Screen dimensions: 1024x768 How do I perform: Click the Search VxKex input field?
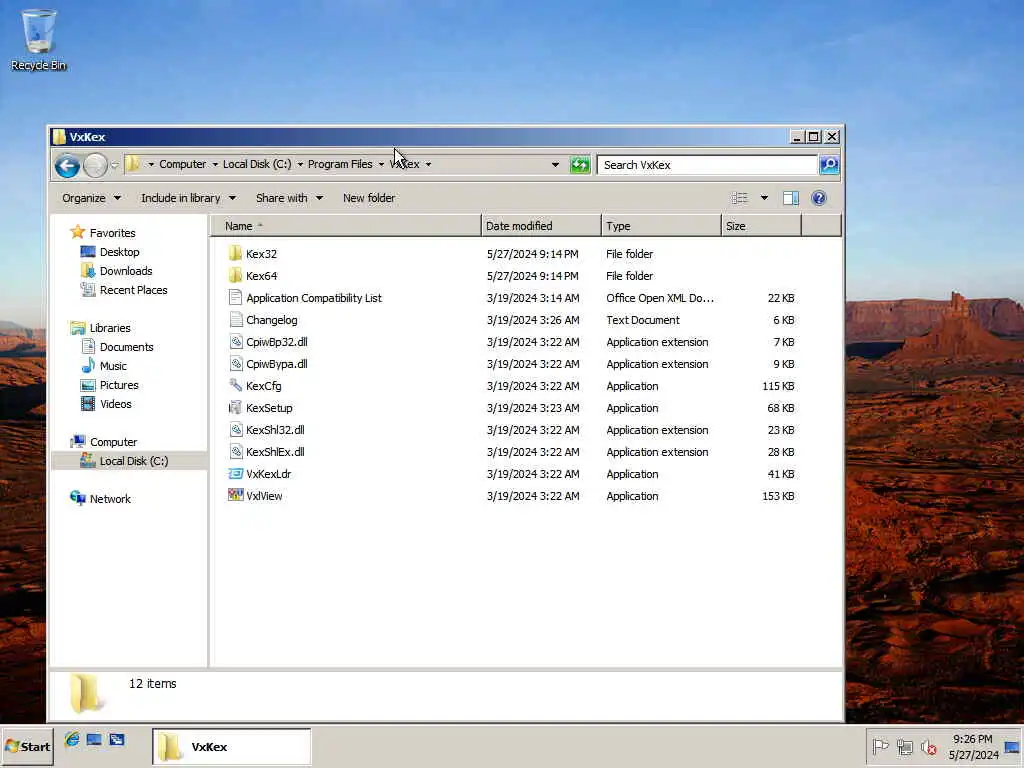click(x=708, y=165)
